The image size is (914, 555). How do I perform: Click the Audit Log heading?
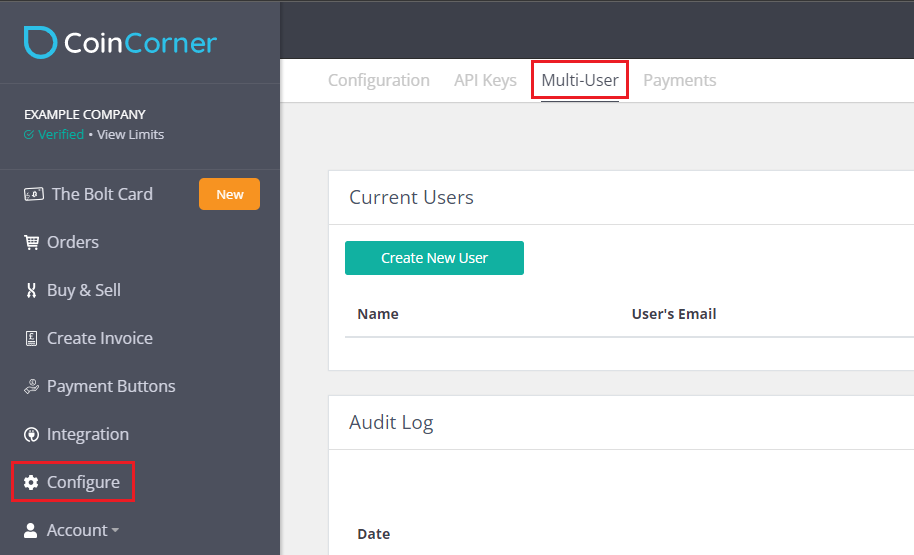[391, 423]
